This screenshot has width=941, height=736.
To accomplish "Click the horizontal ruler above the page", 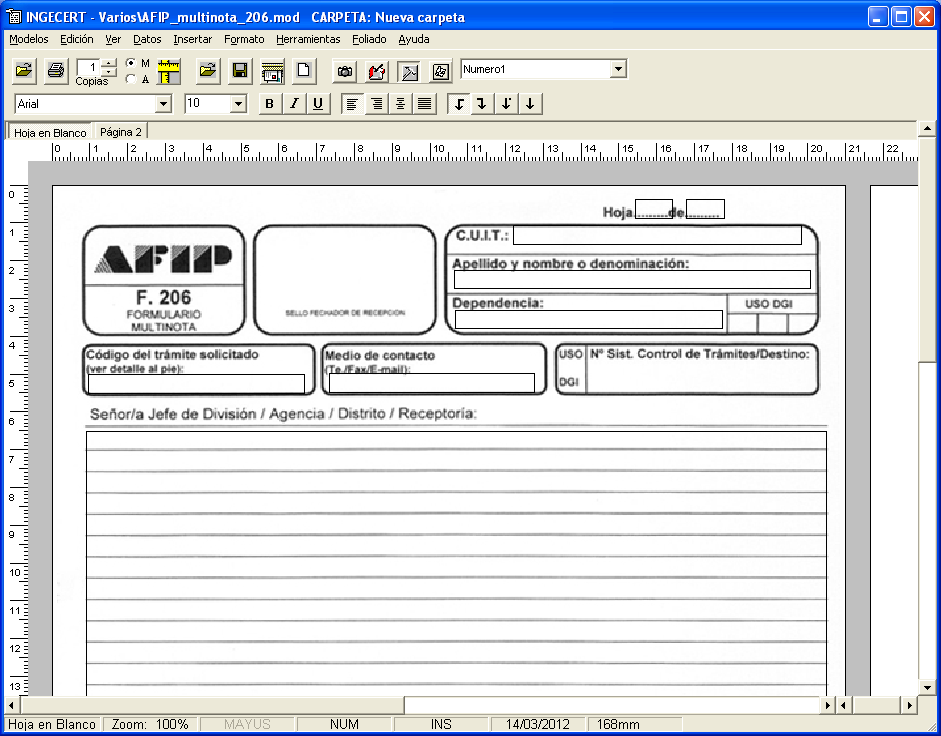I will (485, 151).
